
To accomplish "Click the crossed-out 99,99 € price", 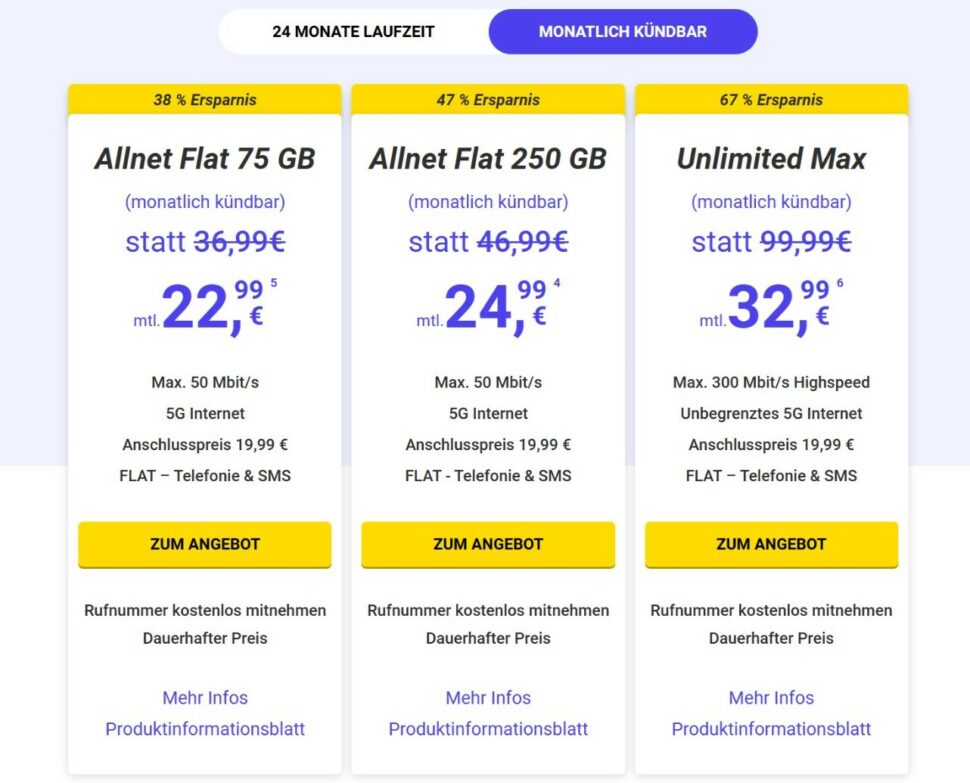I will pos(806,241).
